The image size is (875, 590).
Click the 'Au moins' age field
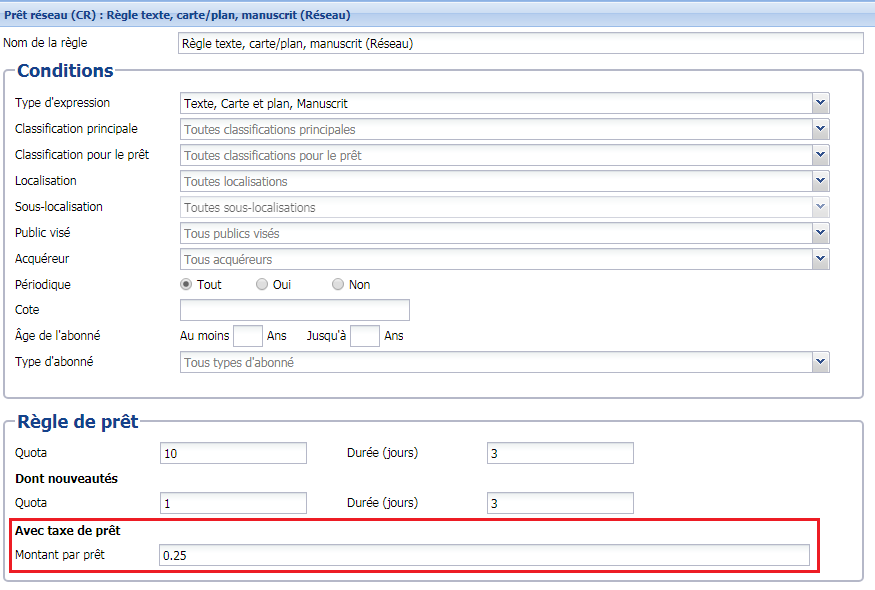coord(247,336)
